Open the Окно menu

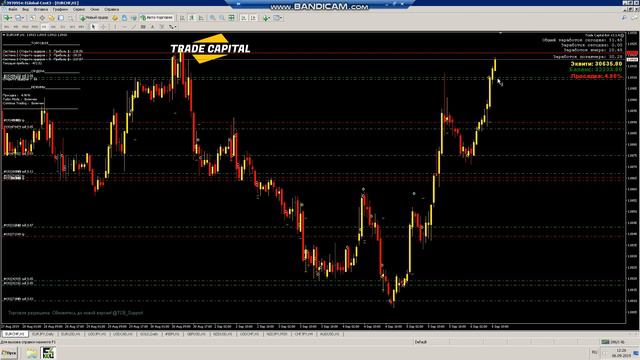(95, 9)
